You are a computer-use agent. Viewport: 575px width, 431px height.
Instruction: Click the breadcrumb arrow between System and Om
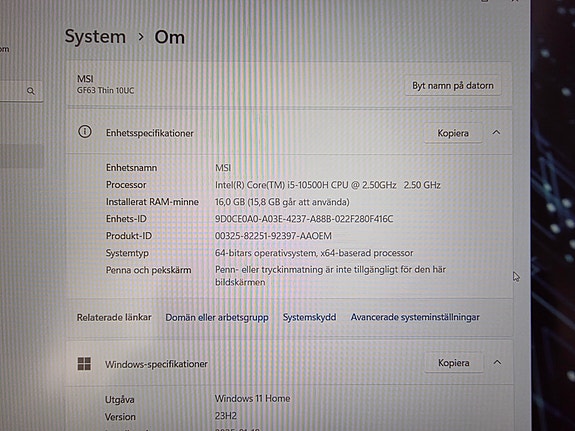pyautogui.click(x=141, y=37)
